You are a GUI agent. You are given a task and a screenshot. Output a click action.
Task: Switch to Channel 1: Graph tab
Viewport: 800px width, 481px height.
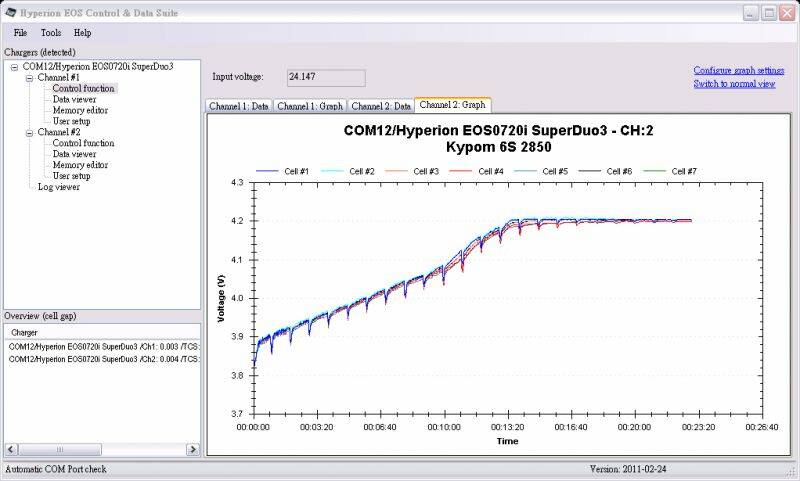310,106
